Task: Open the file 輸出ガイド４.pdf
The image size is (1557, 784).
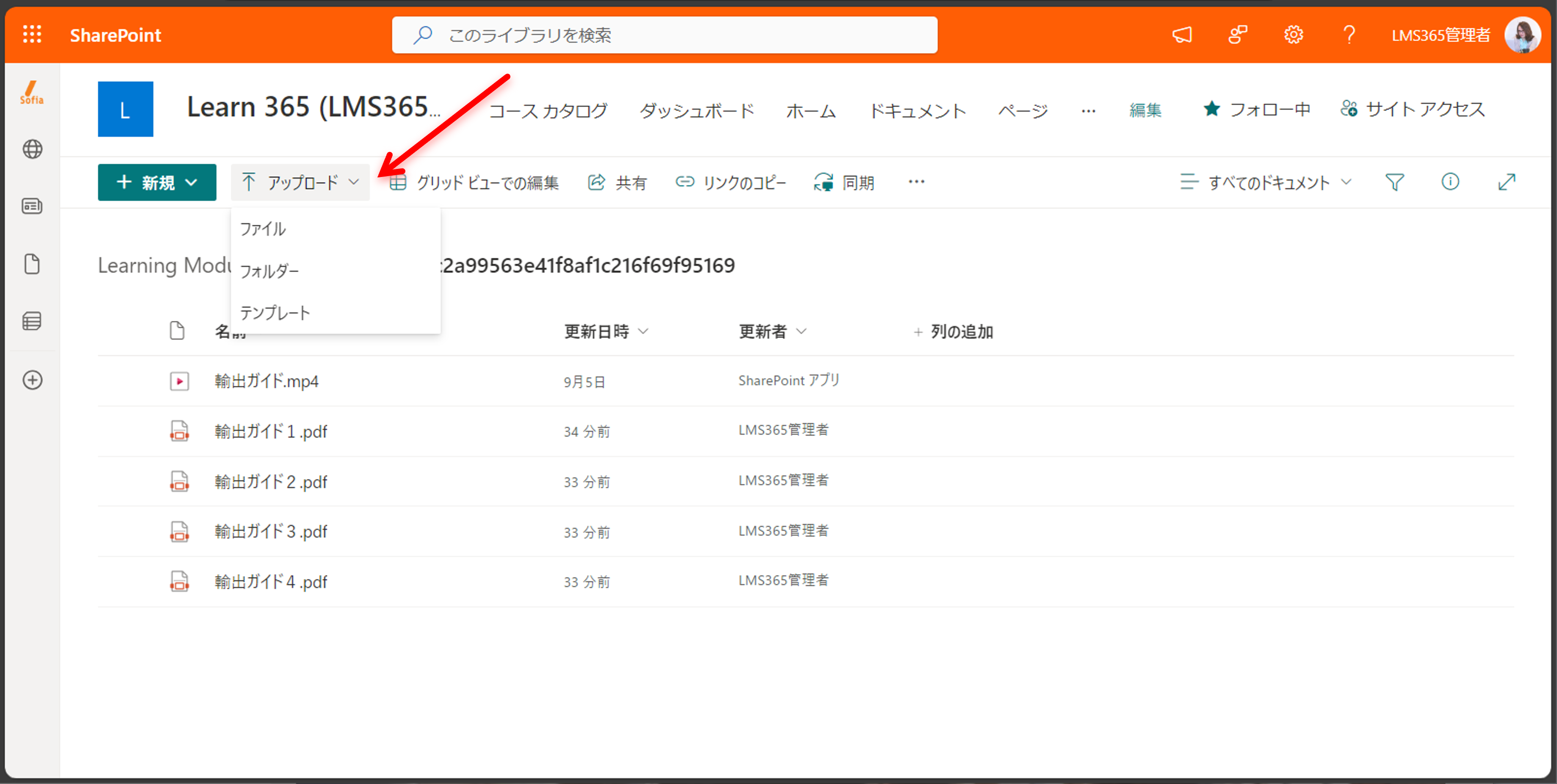Action: (x=271, y=582)
